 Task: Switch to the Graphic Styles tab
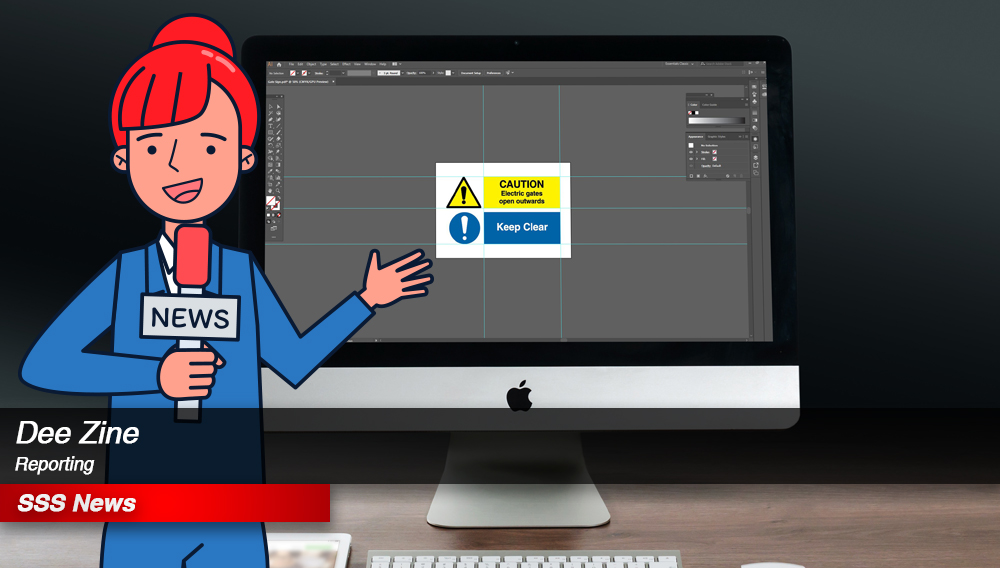[x=716, y=136]
